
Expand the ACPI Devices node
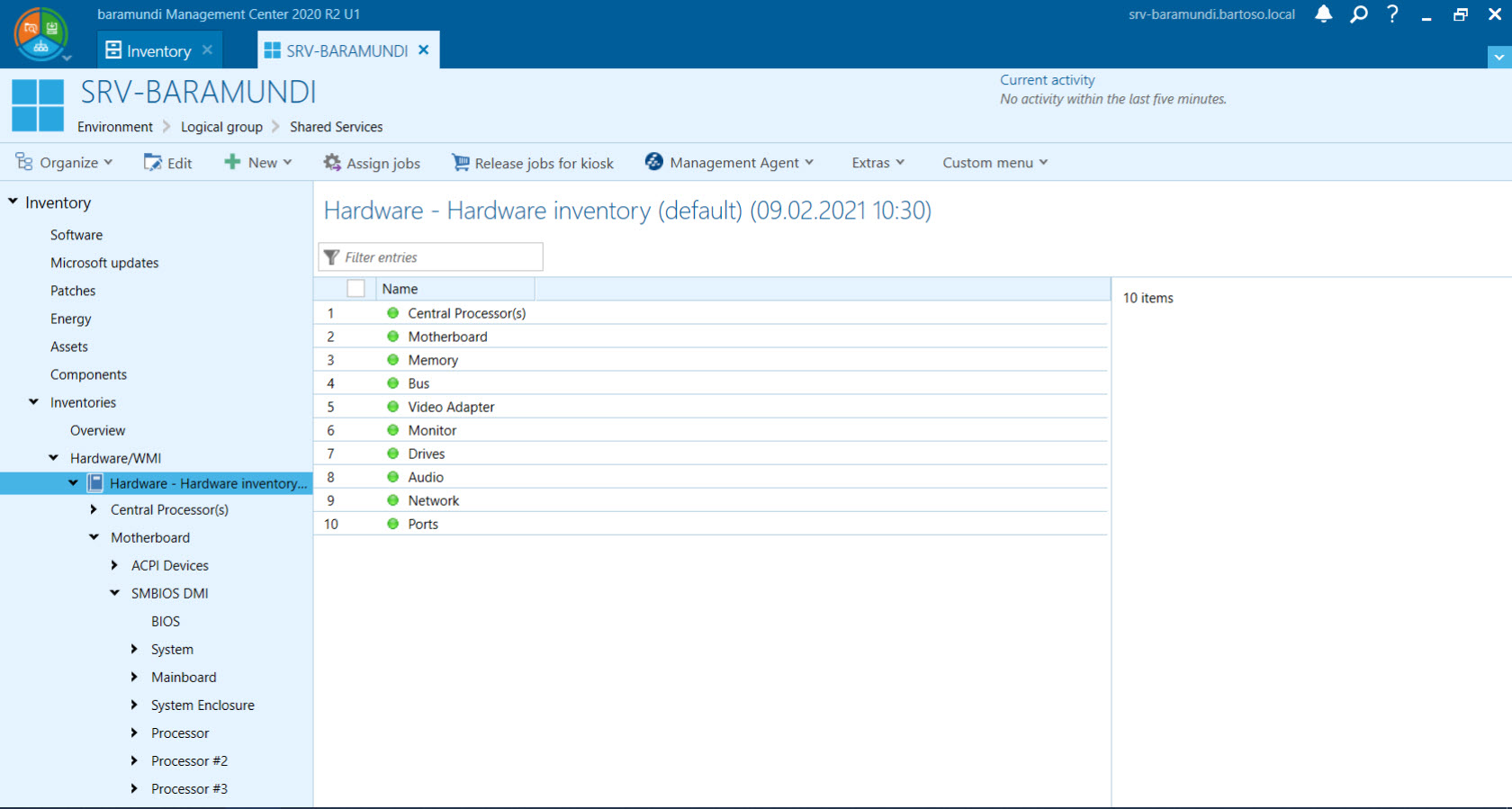(x=114, y=565)
